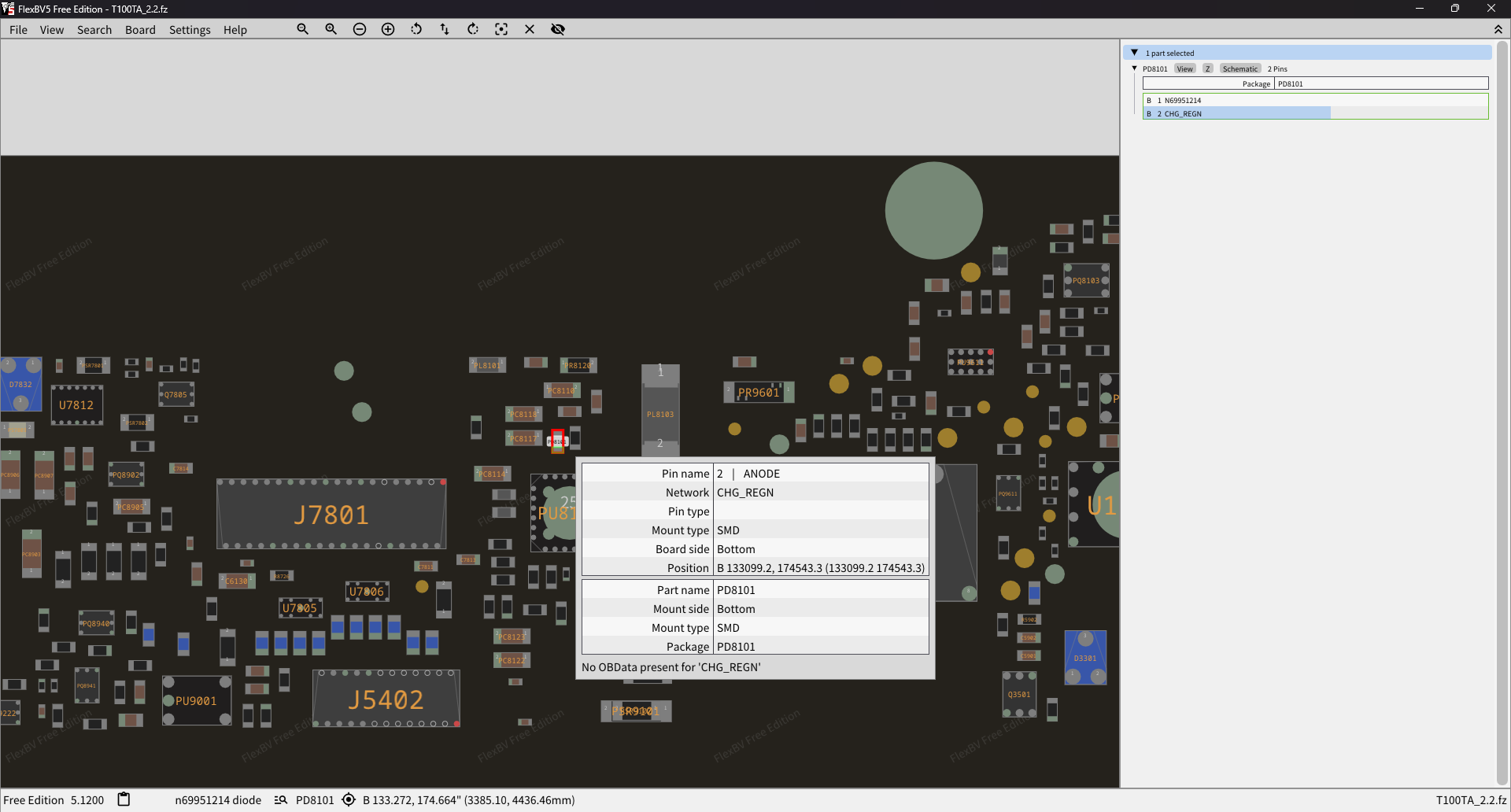Flip the board with up-down arrows icon

[445, 29]
